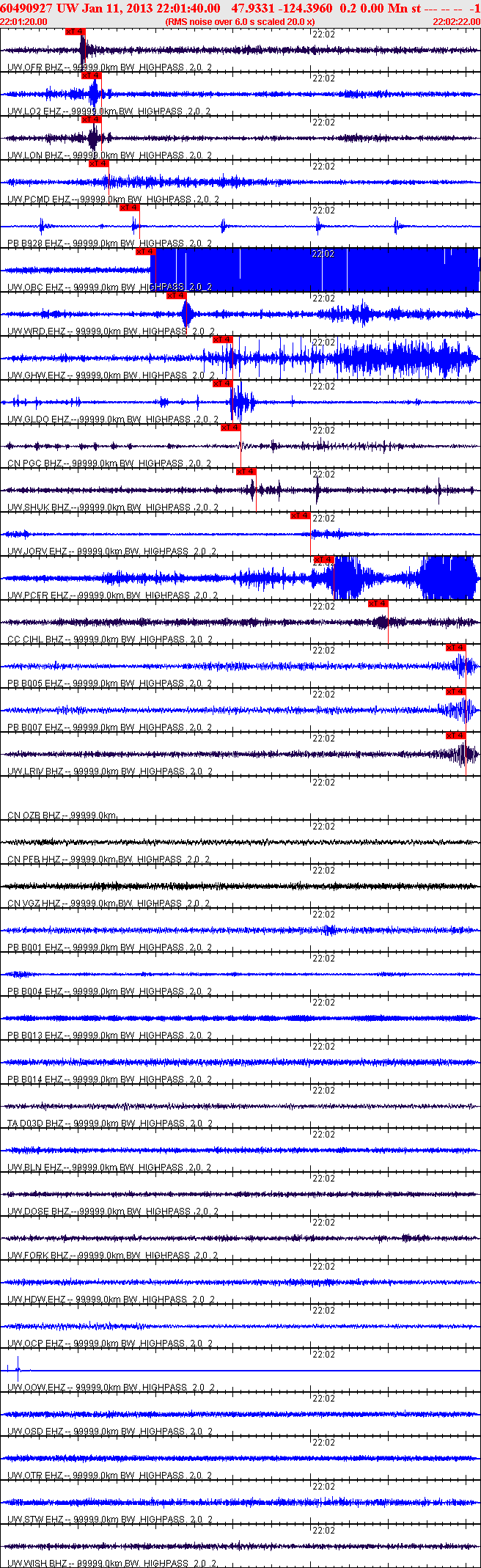
Task: Choose station label "UW.PCFR EHZ"
Action: tap(37, 596)
